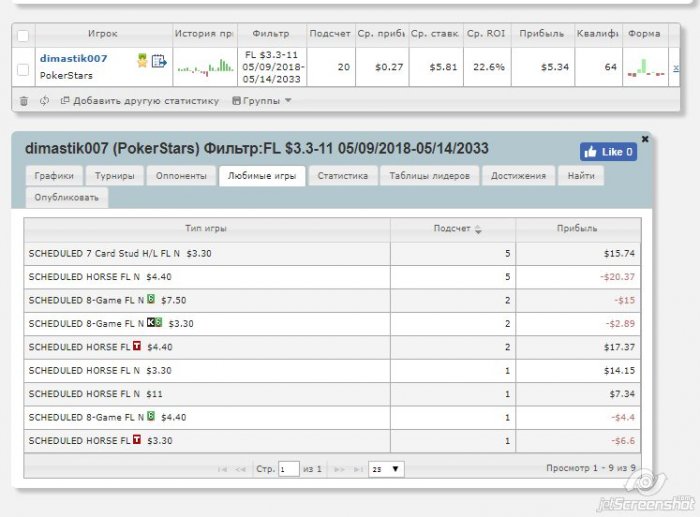Image resolution: width=700 pixels, height=517 pixels.
Task: Open rows-per-page dropdown showing 25
Action: 386,469
